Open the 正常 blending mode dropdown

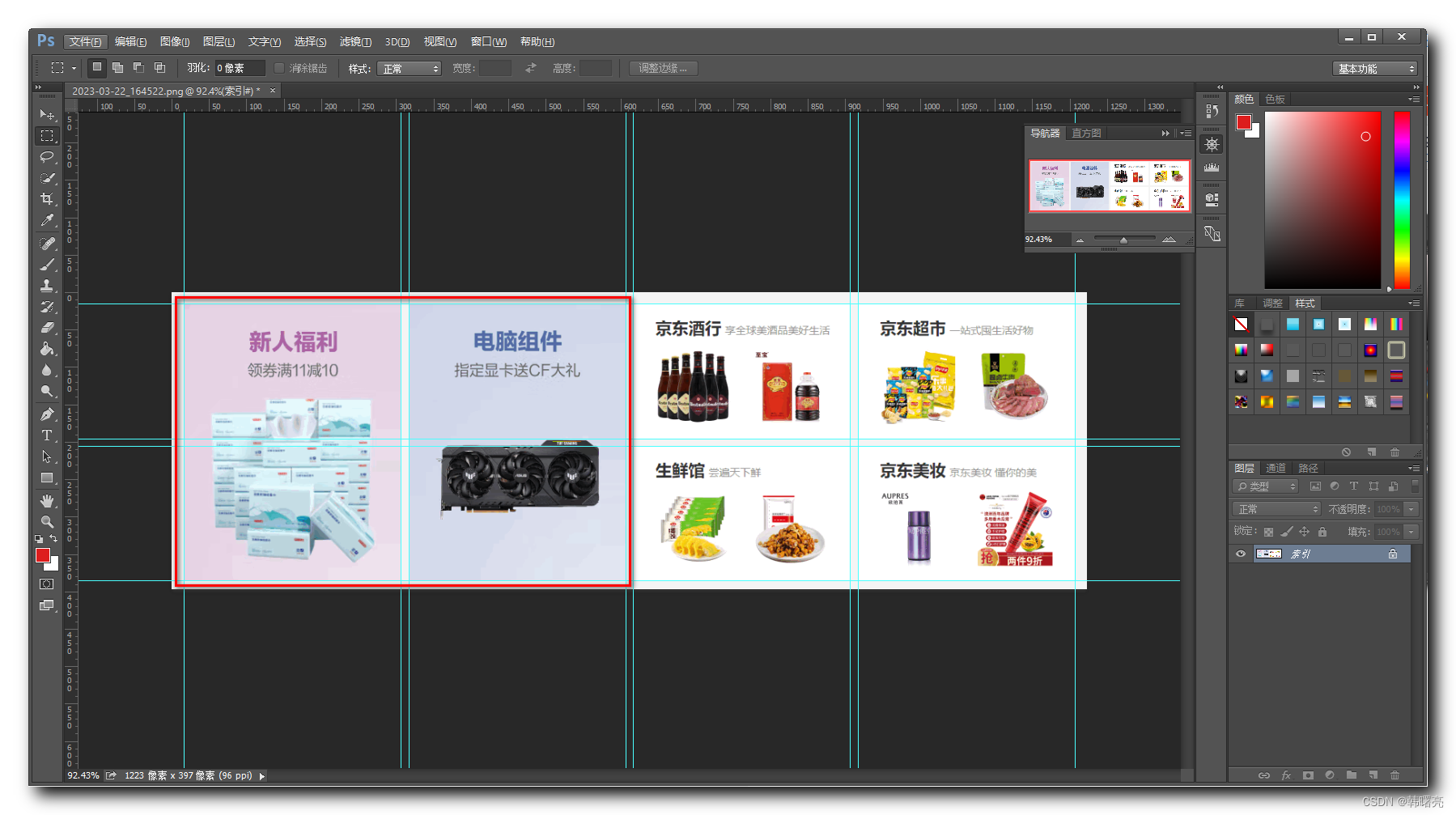click(x=1276, y=508)
